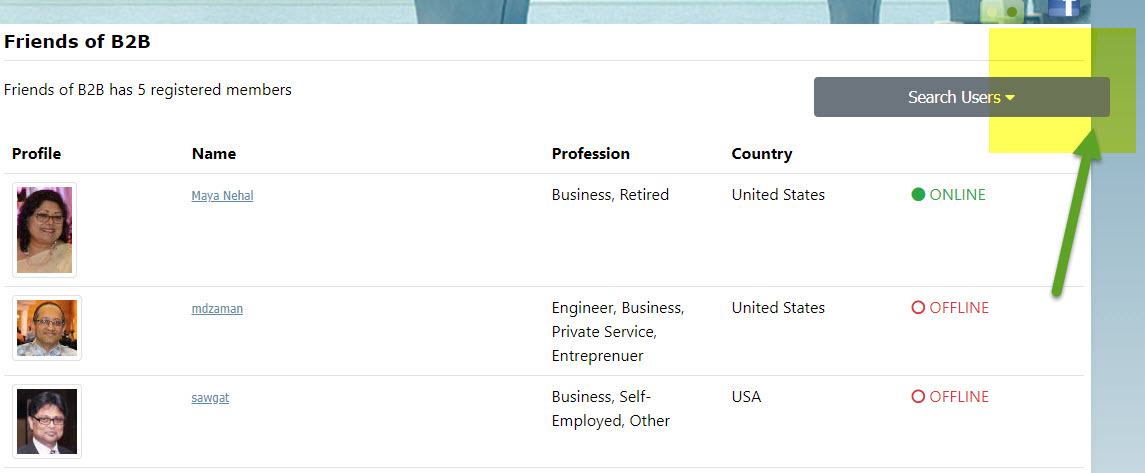The image size is (1145, 473).
Task: Click mdzaman's profile photo
Action: (x=47, y=328)
